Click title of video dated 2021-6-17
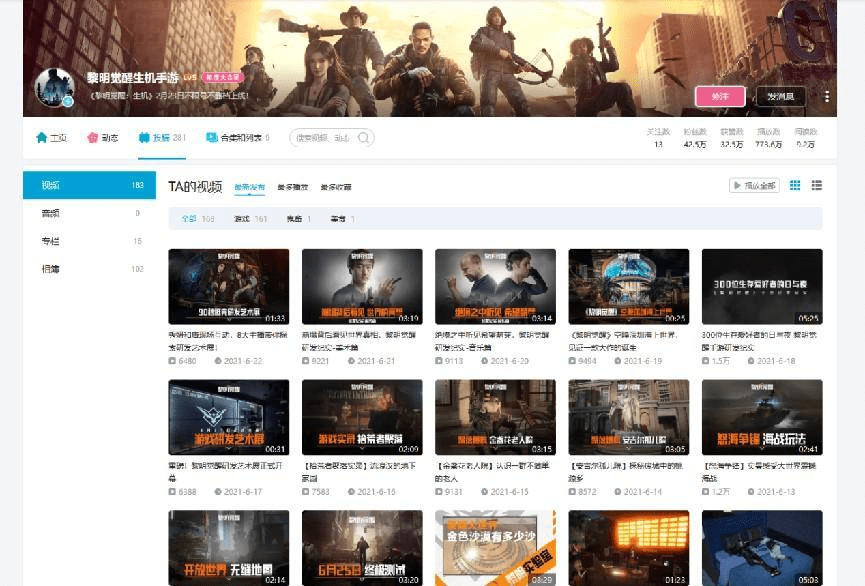Screen dimensions: 865x586 (x=226, y=472)
